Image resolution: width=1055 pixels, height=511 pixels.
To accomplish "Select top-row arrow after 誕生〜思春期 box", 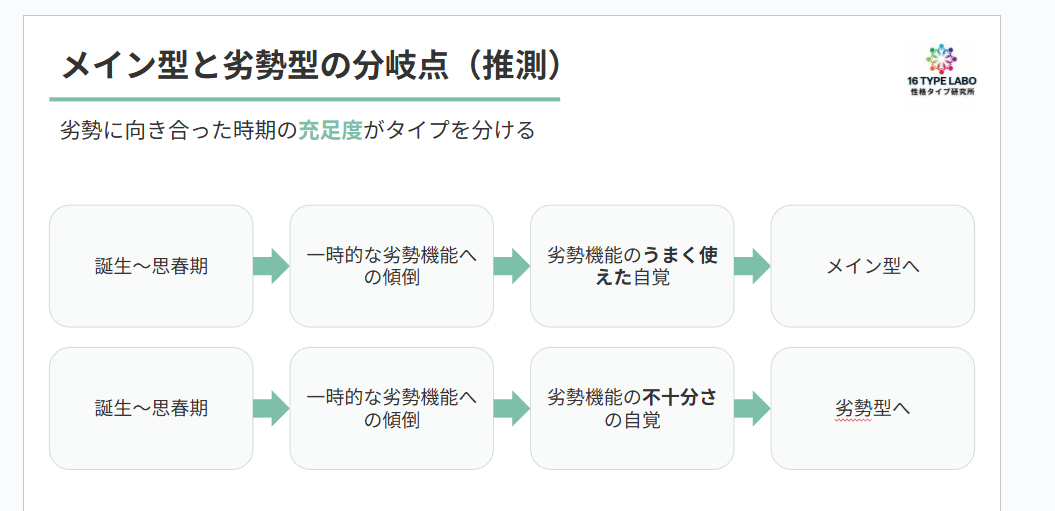I will (x=270, y=266).
